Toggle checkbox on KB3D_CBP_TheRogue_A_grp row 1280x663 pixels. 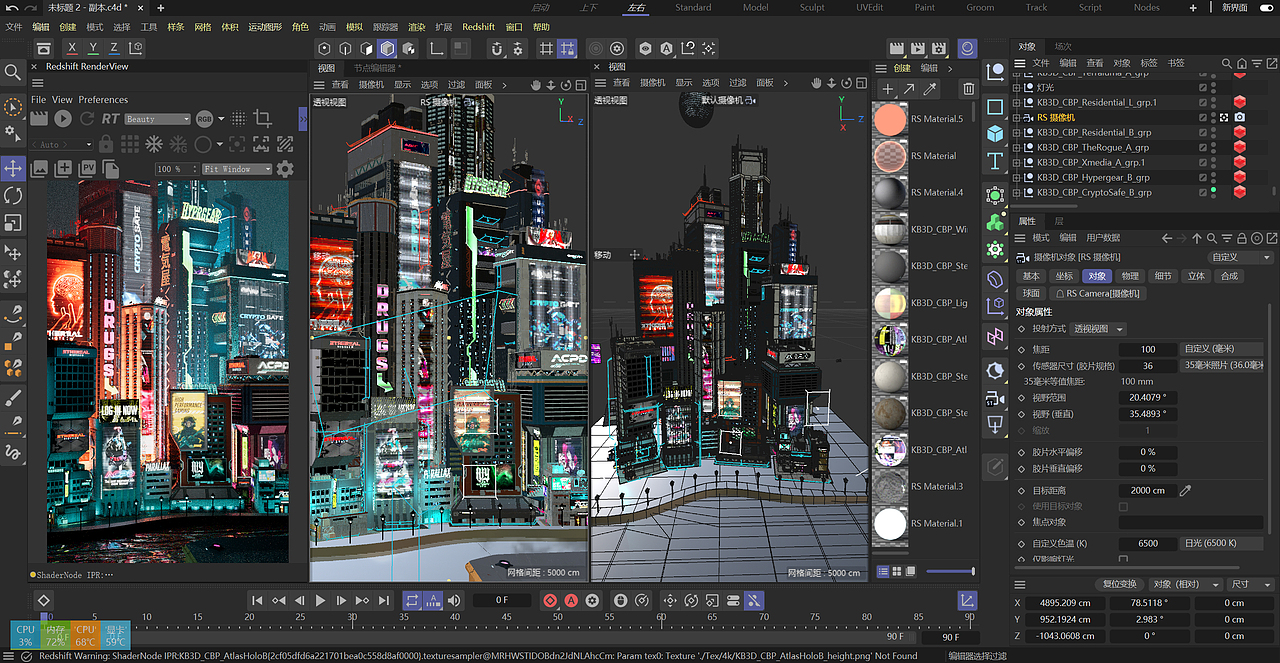[x=1203, y=147]
